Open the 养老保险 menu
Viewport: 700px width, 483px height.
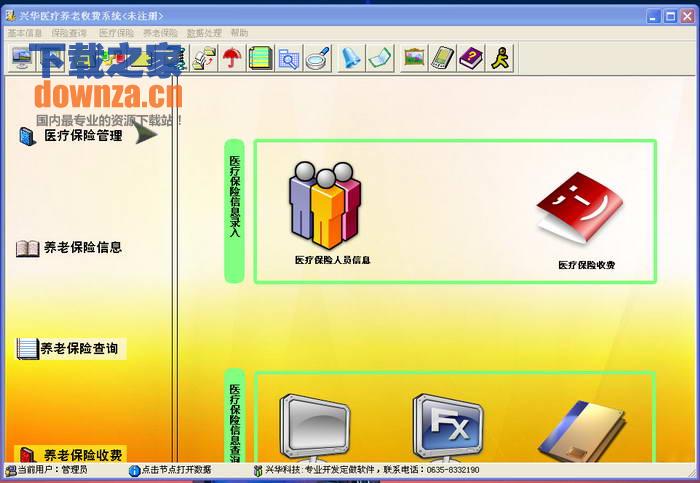160,33
